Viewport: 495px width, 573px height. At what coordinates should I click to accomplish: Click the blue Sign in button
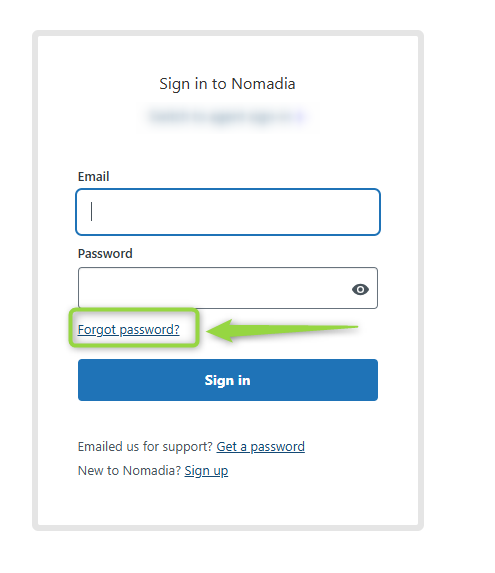point(228,380)
